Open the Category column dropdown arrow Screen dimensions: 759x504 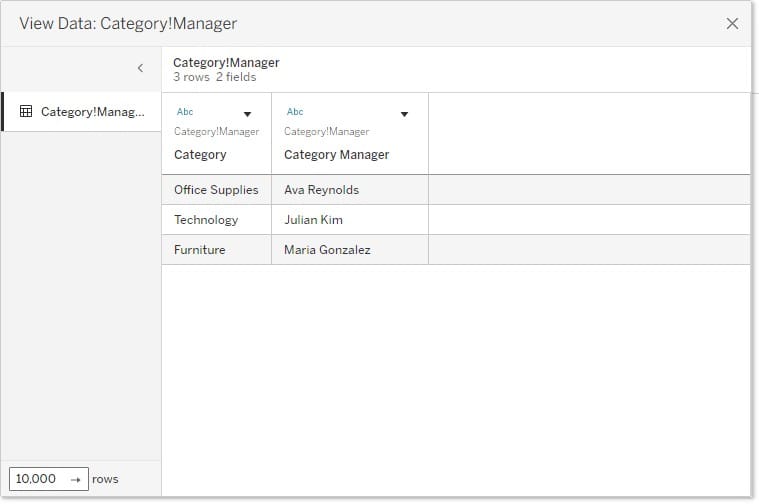[x=247, y=114]
